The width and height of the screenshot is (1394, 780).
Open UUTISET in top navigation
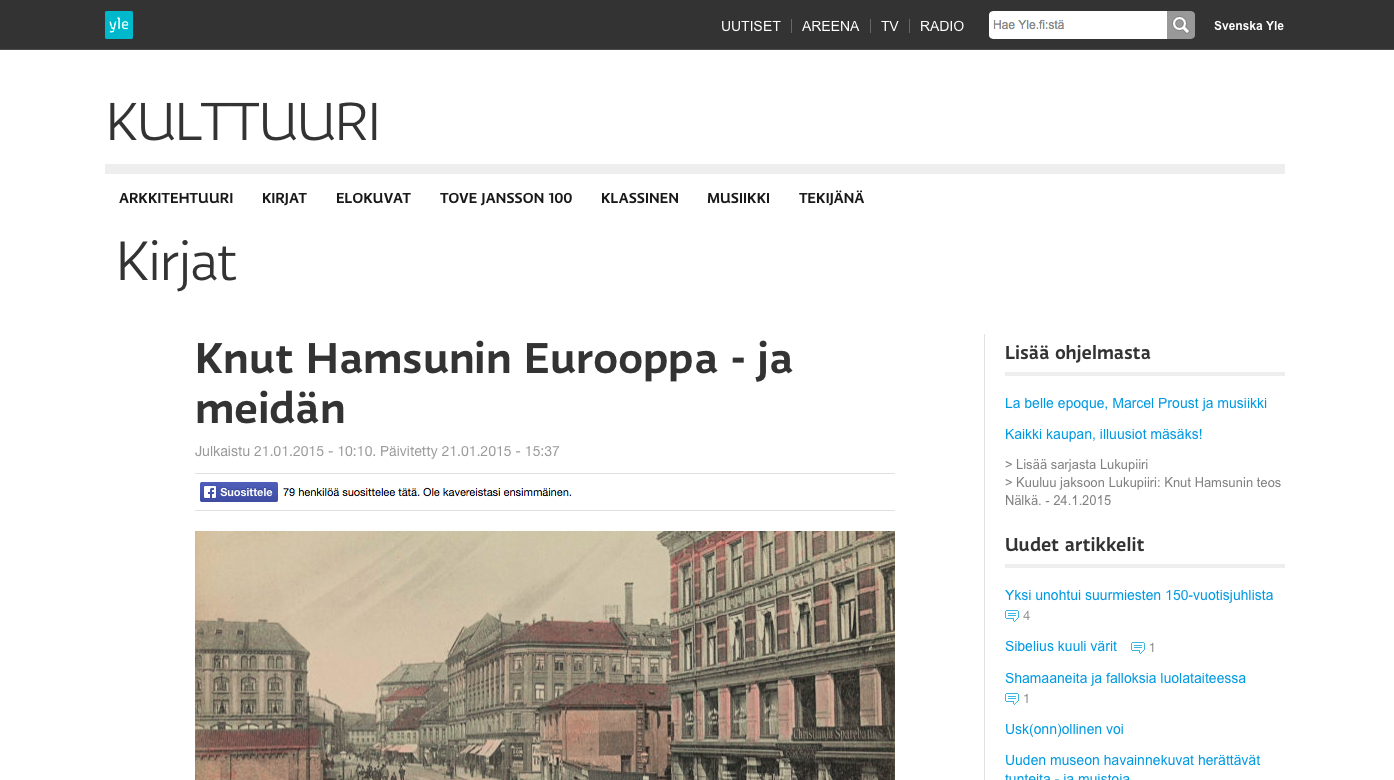pyautogui.click(x=750, y=26)
